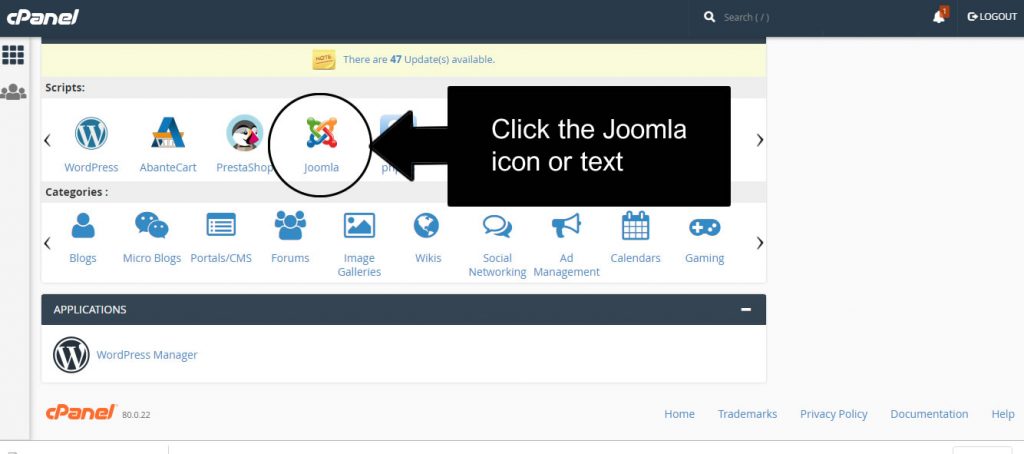
Task: Open WordPress Manager link
Action: pos(147,355)
